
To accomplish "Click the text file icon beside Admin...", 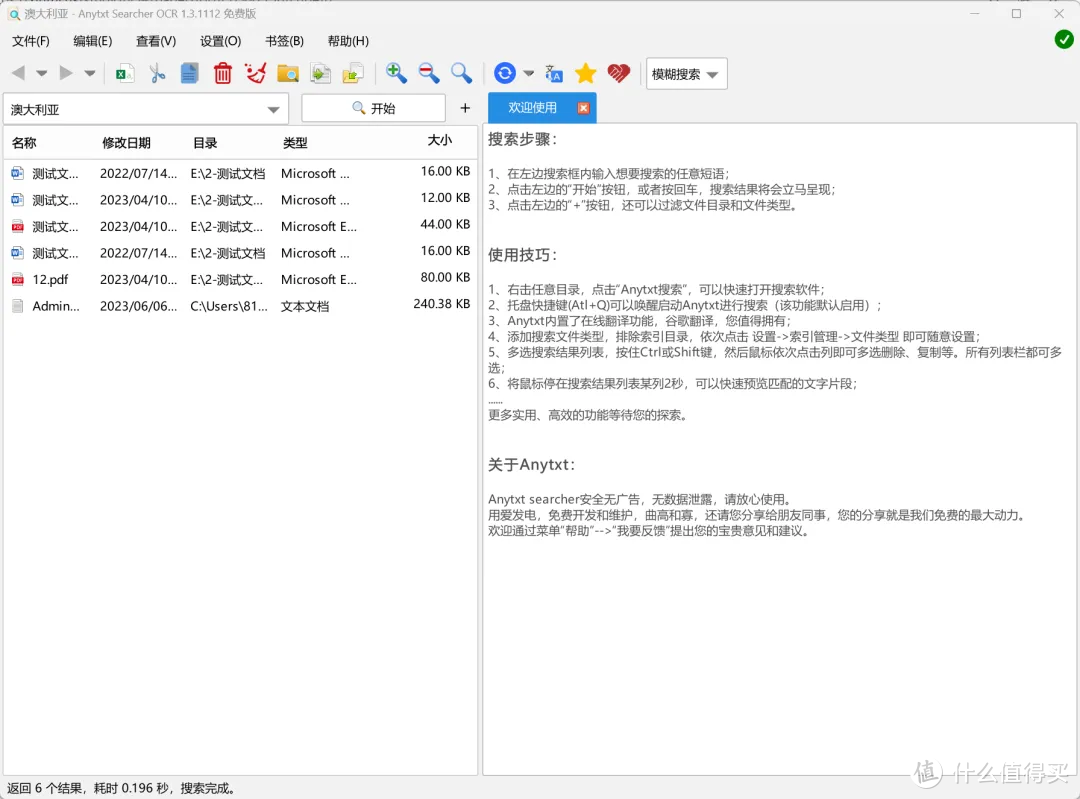I will pyautogui.click(x=18, y=307).
